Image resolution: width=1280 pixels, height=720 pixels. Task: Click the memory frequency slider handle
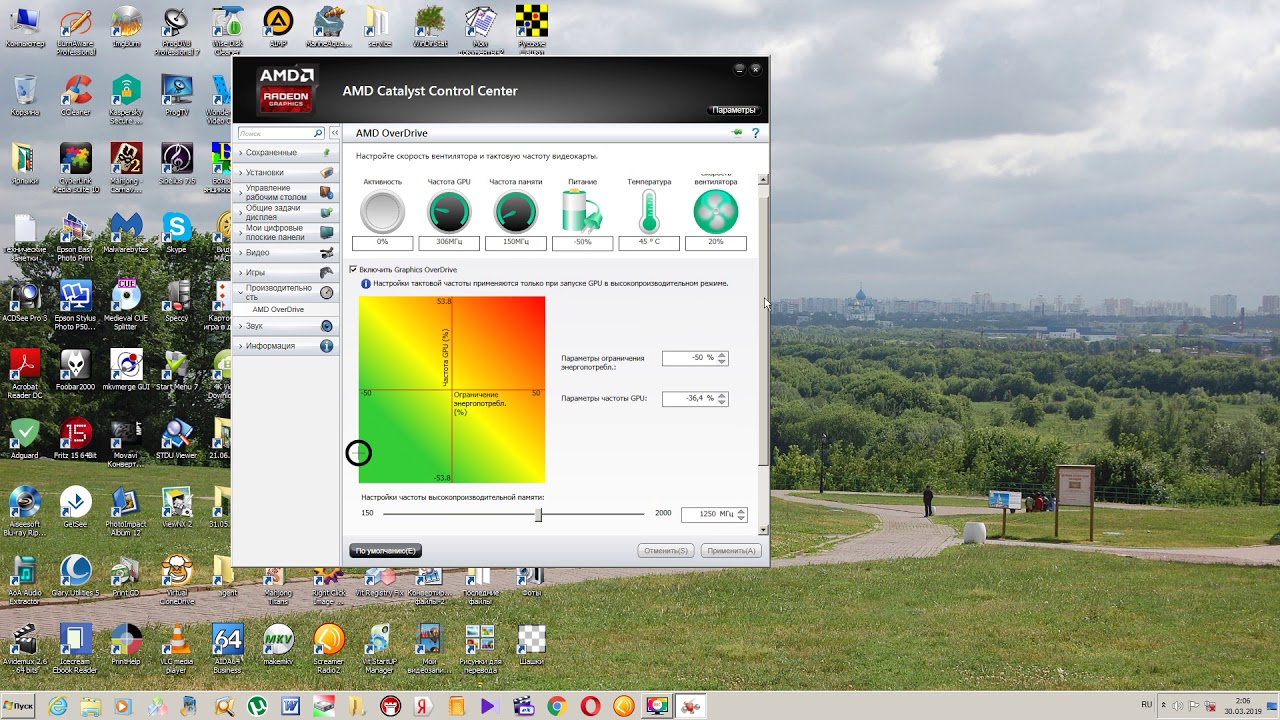click(538, 514)
